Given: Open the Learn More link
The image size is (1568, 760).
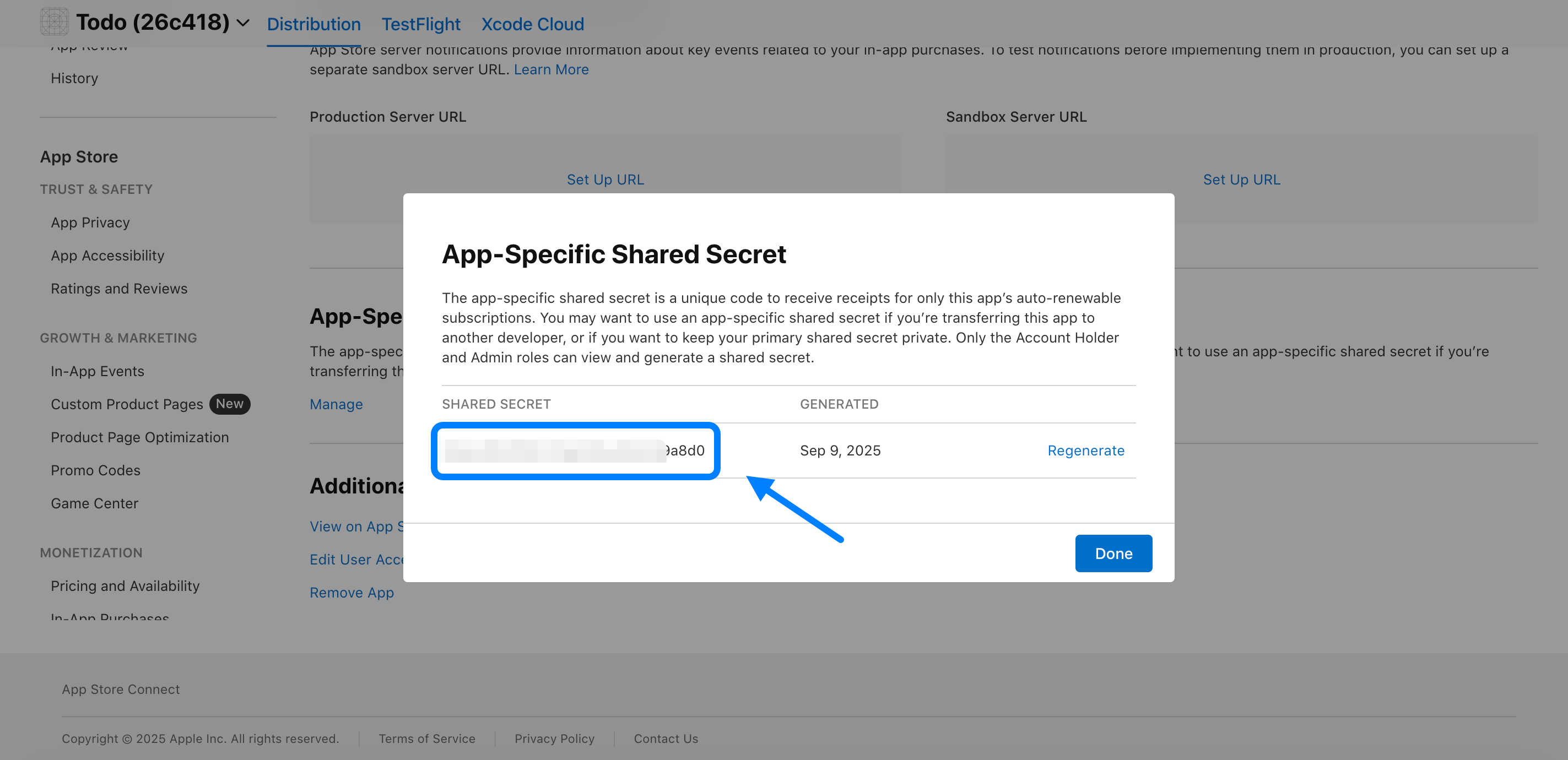Looking at the screenshot, I should click(x=551, y=69).
